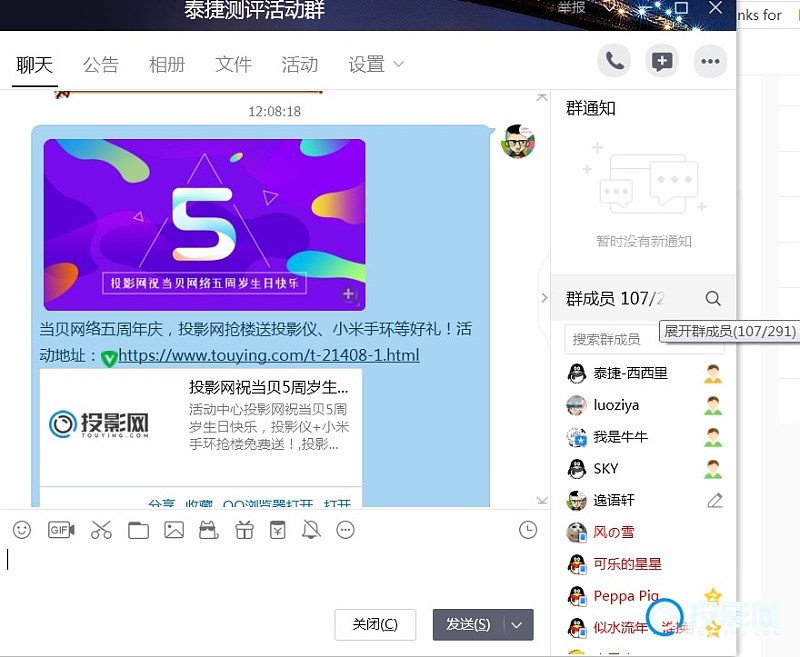Screen dimensions: 800x657
Task: Open the title bar dropdown arrow
Action: 609,7
